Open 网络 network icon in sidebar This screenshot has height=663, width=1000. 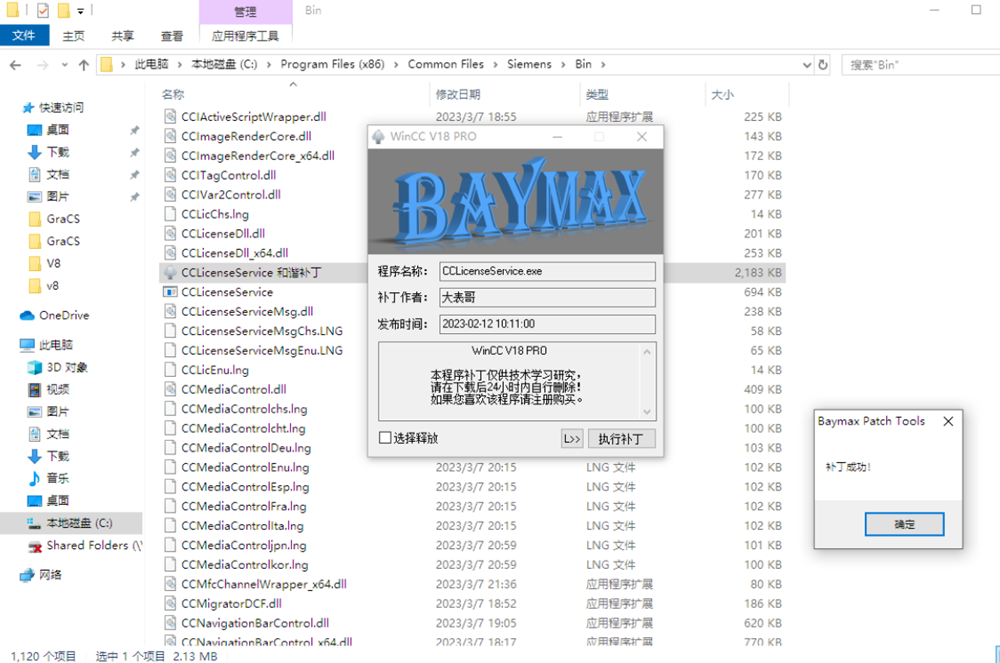click(28, 574)
